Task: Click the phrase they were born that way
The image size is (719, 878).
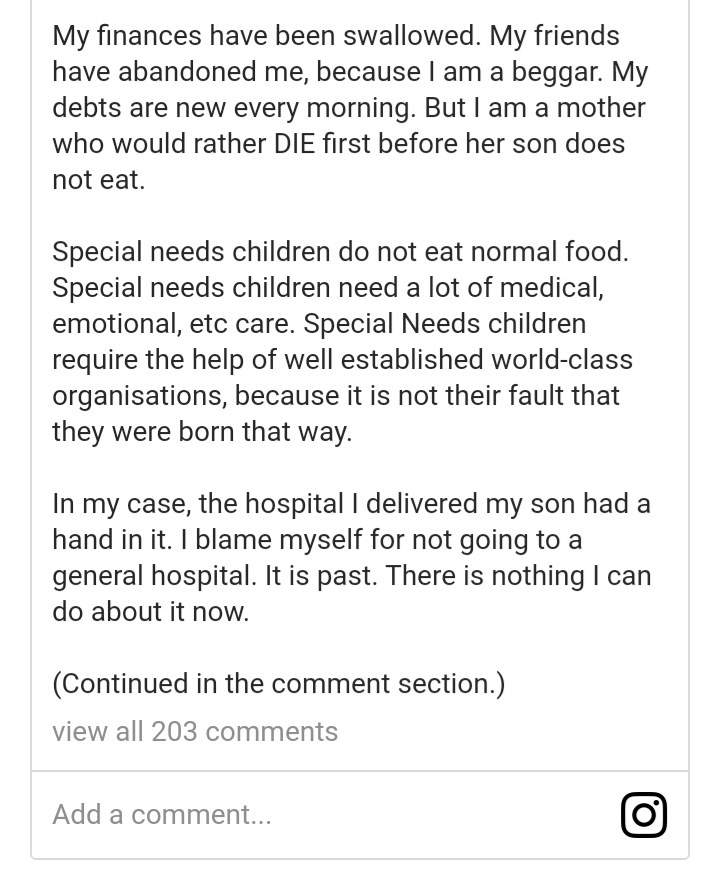Action: (201, 431)
